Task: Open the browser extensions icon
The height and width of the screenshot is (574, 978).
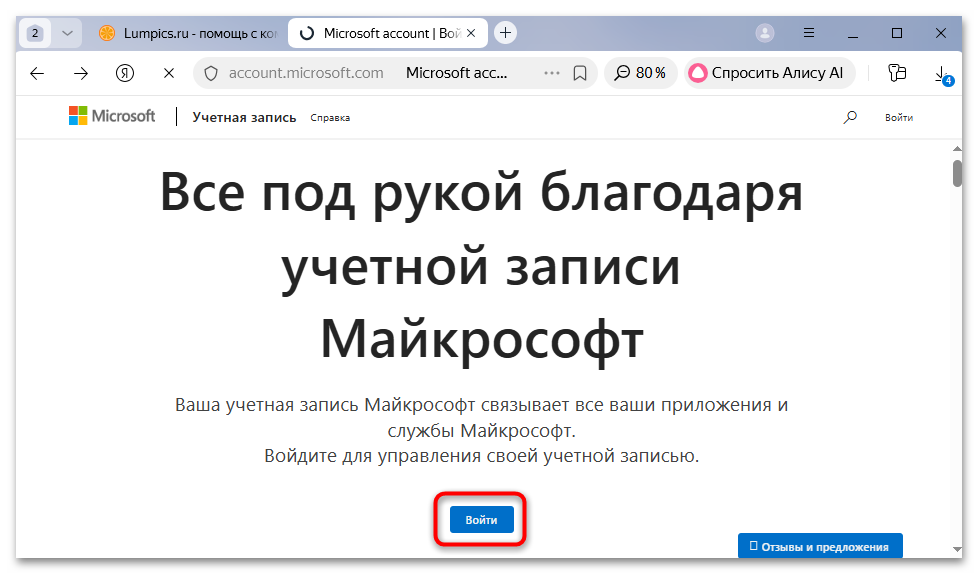Action: point(897,73)
